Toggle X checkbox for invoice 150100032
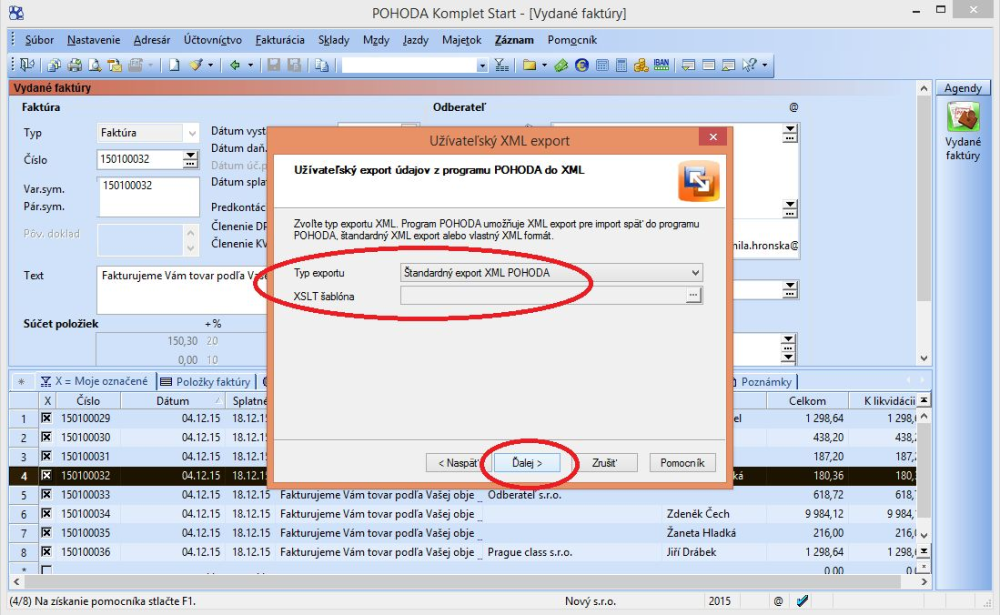This screenshot has height=615, width=1000. pyautogui.click(x=47, y=475)
